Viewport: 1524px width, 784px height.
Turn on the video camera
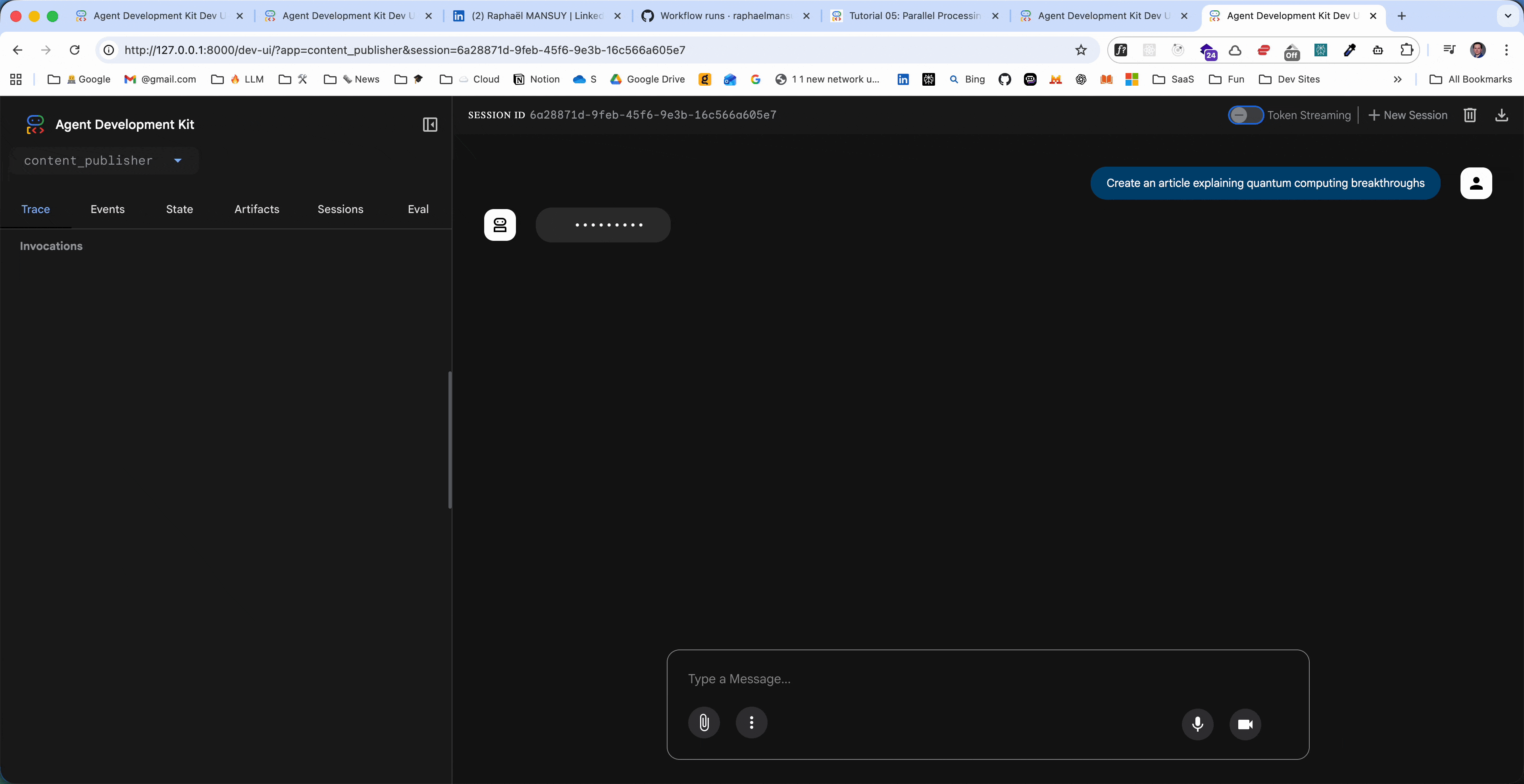pos(1245,724)
